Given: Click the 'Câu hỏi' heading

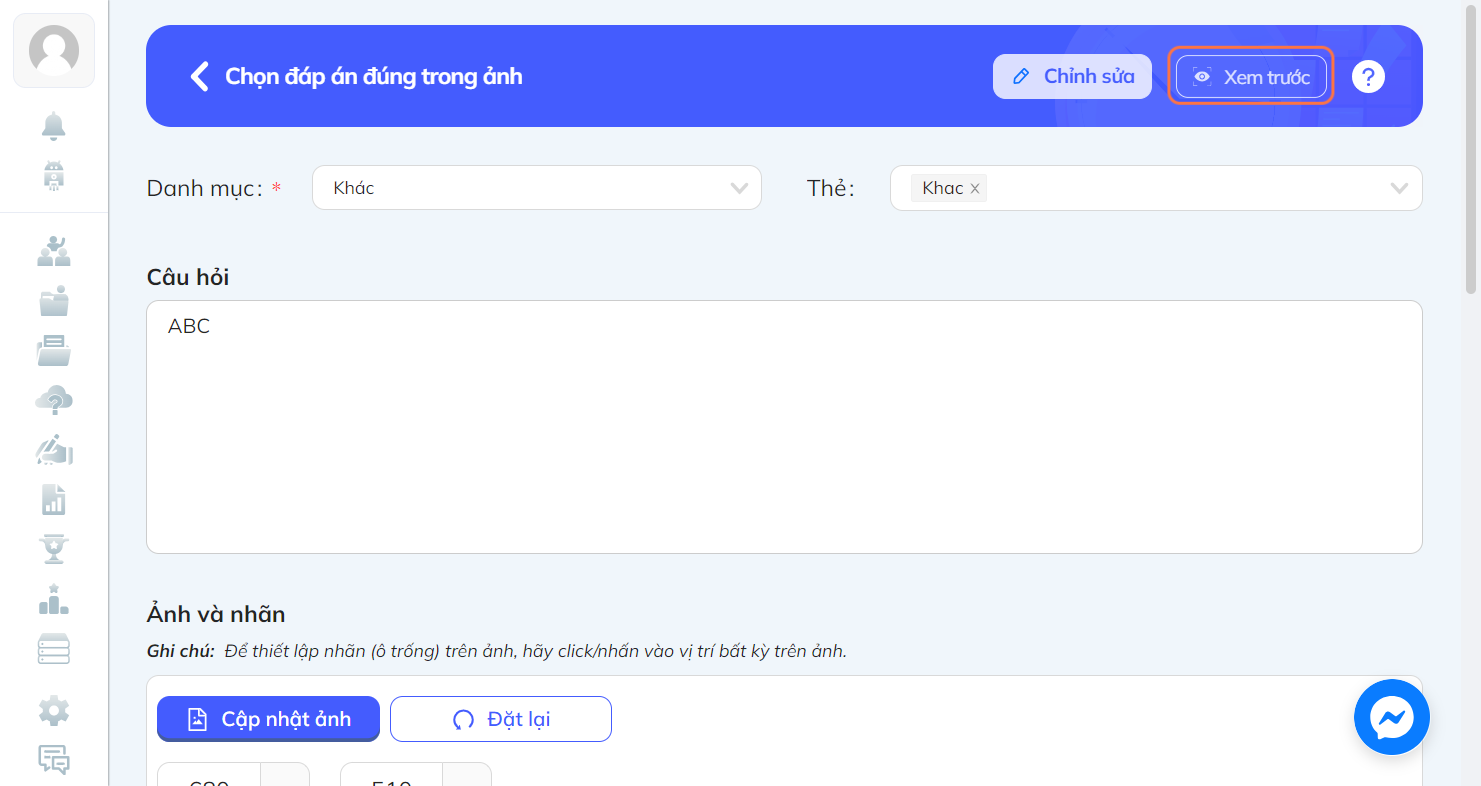Looking at the screenshot, I should click(188, 277).
